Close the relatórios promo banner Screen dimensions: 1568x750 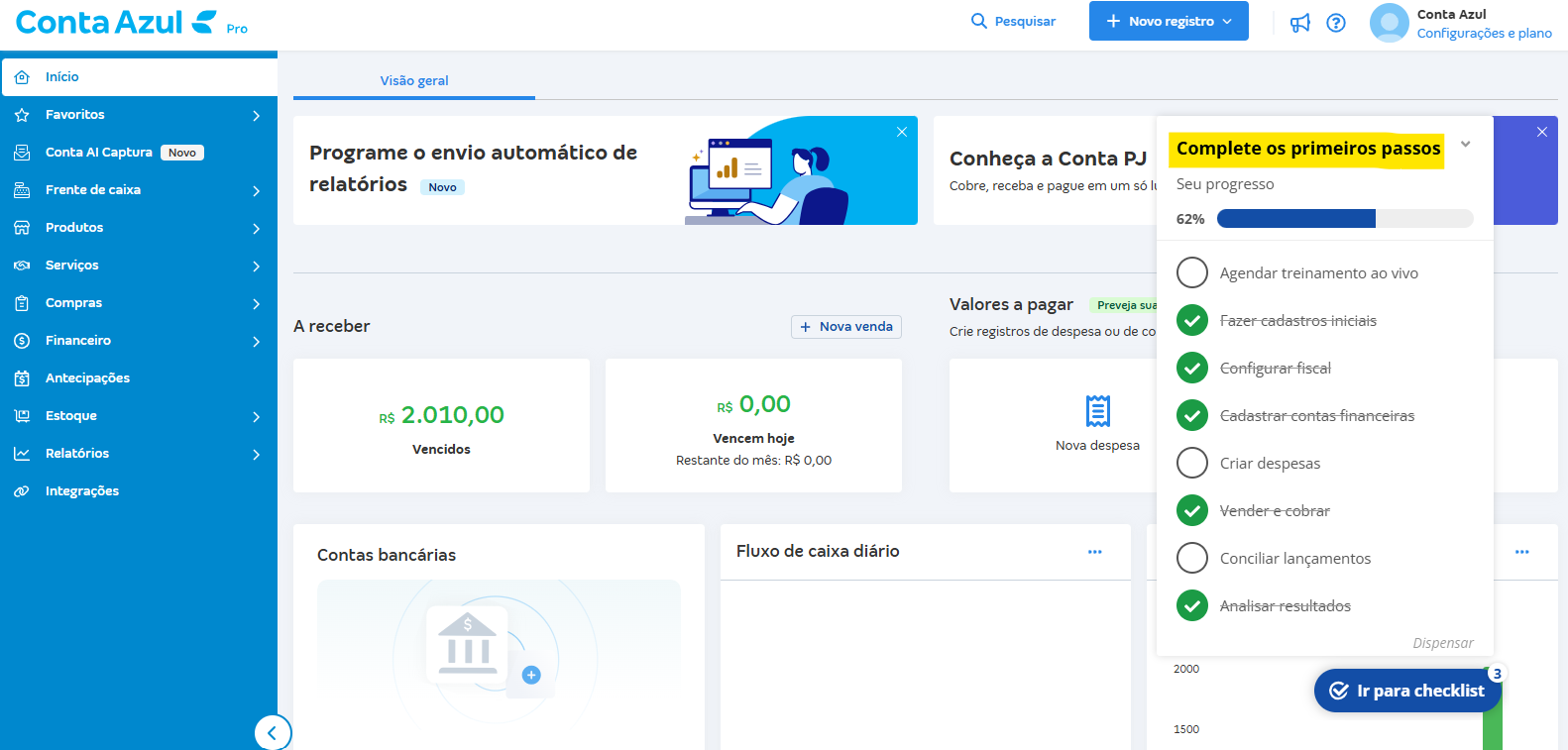point(902,132)
